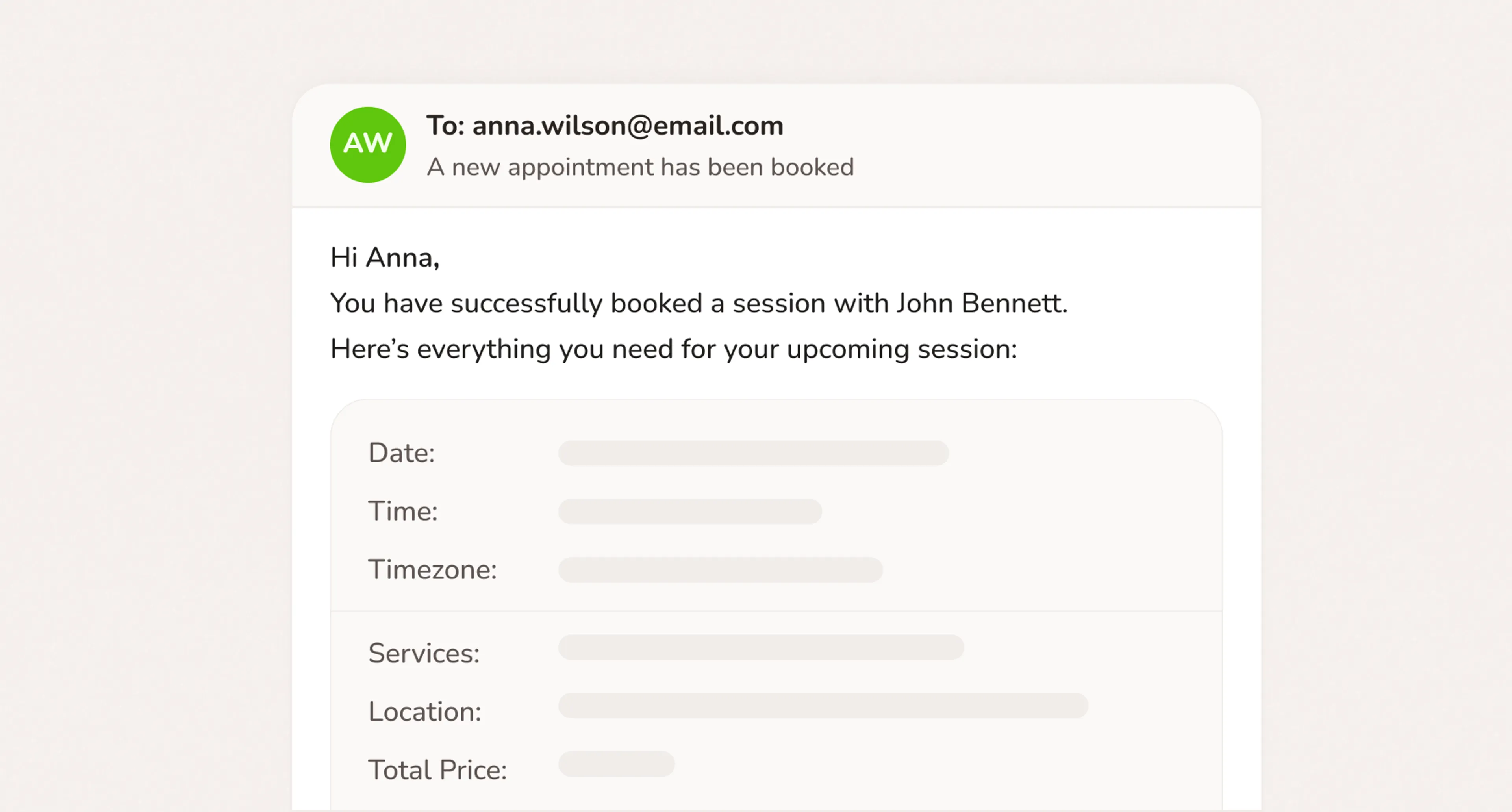Click the Total Price placeholder bar
1512x812 pixels.
[x=616, y=764]
